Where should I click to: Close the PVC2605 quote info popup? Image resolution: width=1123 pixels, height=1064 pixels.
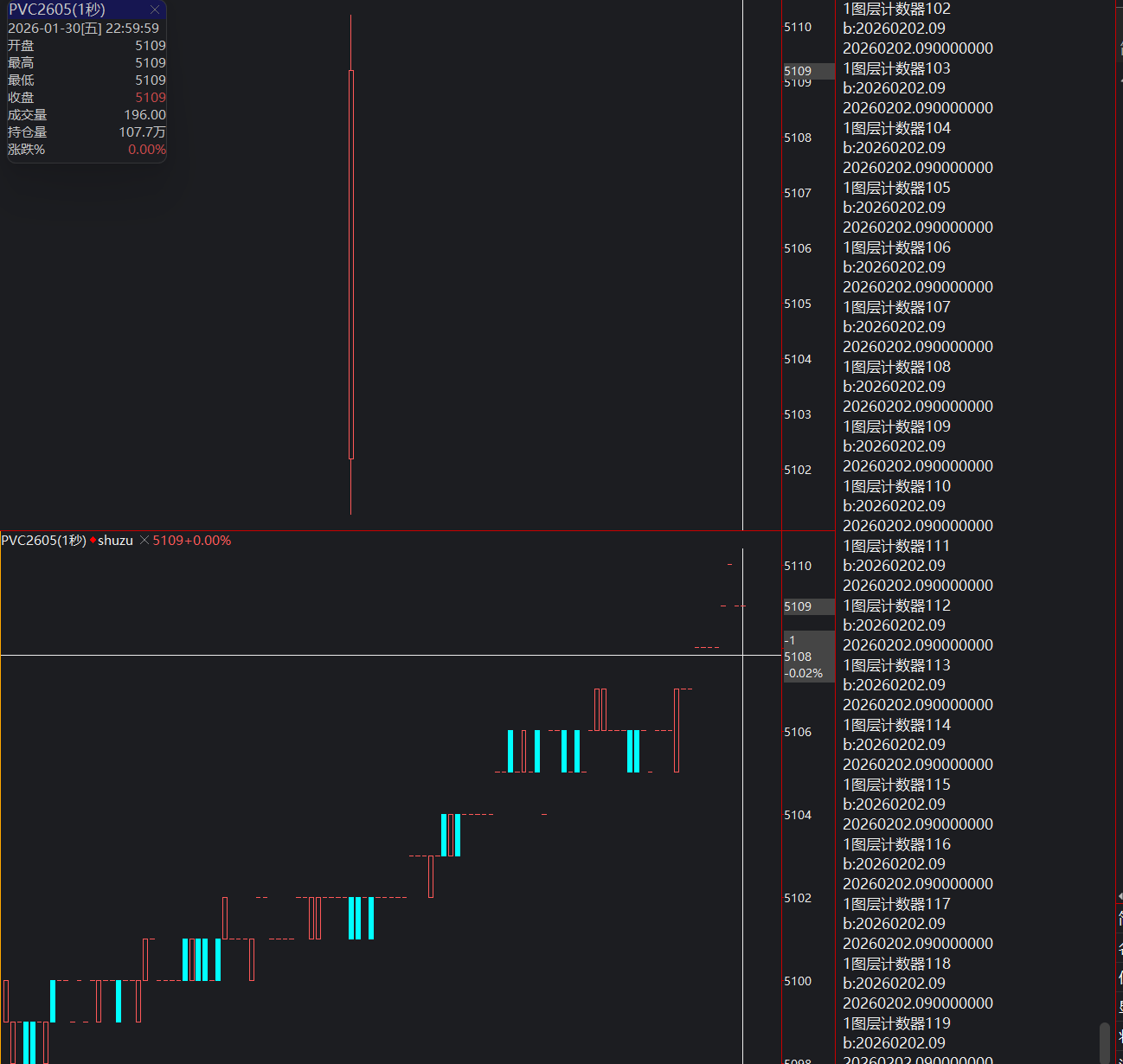tap(154, 10)
